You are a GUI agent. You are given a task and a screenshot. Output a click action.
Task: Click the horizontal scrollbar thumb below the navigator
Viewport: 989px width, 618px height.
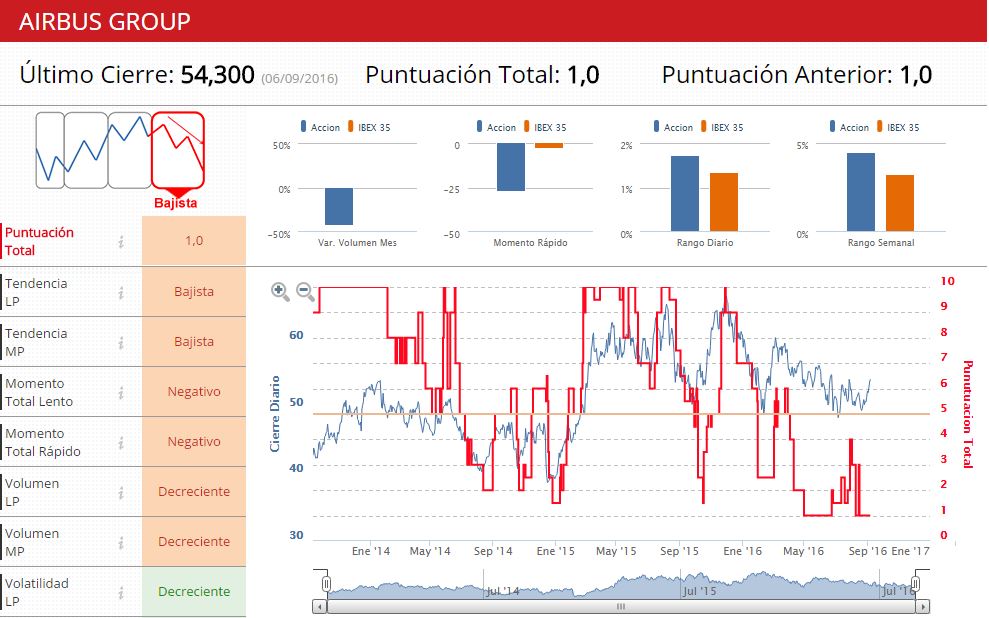(x=621, y=607)
